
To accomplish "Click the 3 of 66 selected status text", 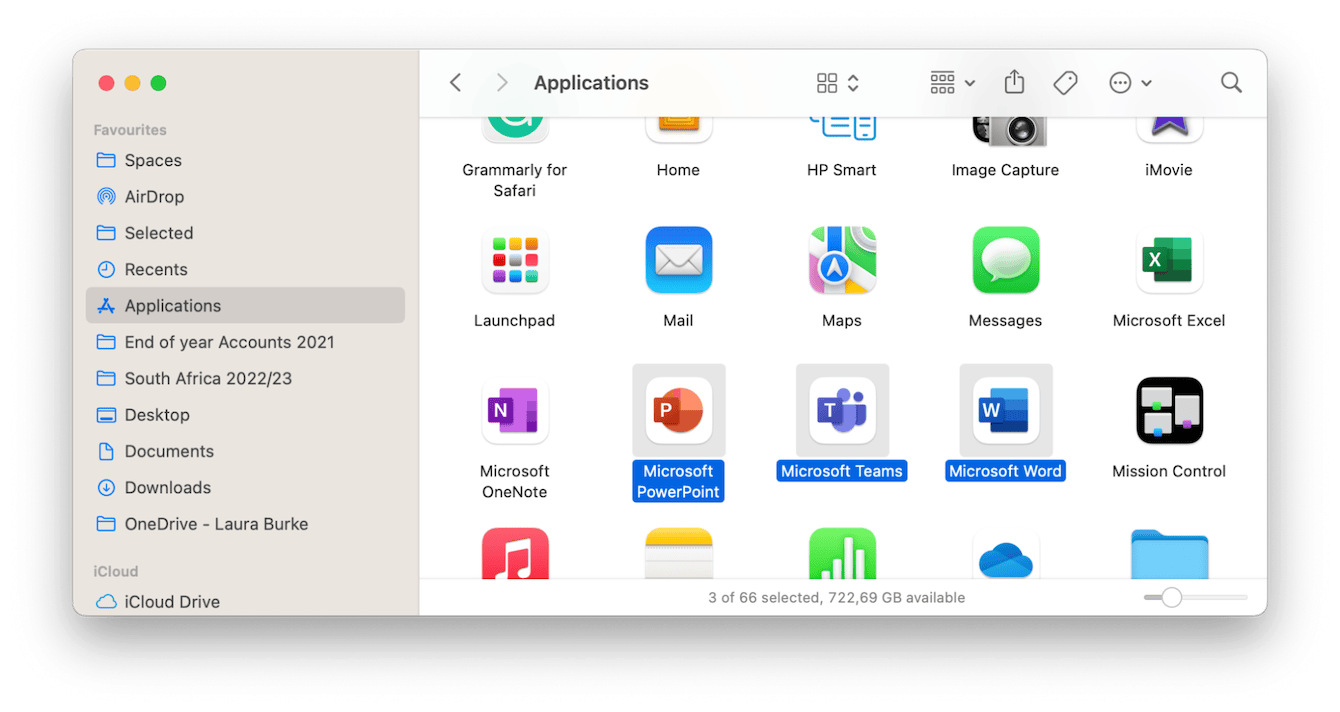I will tap(836, 598).
